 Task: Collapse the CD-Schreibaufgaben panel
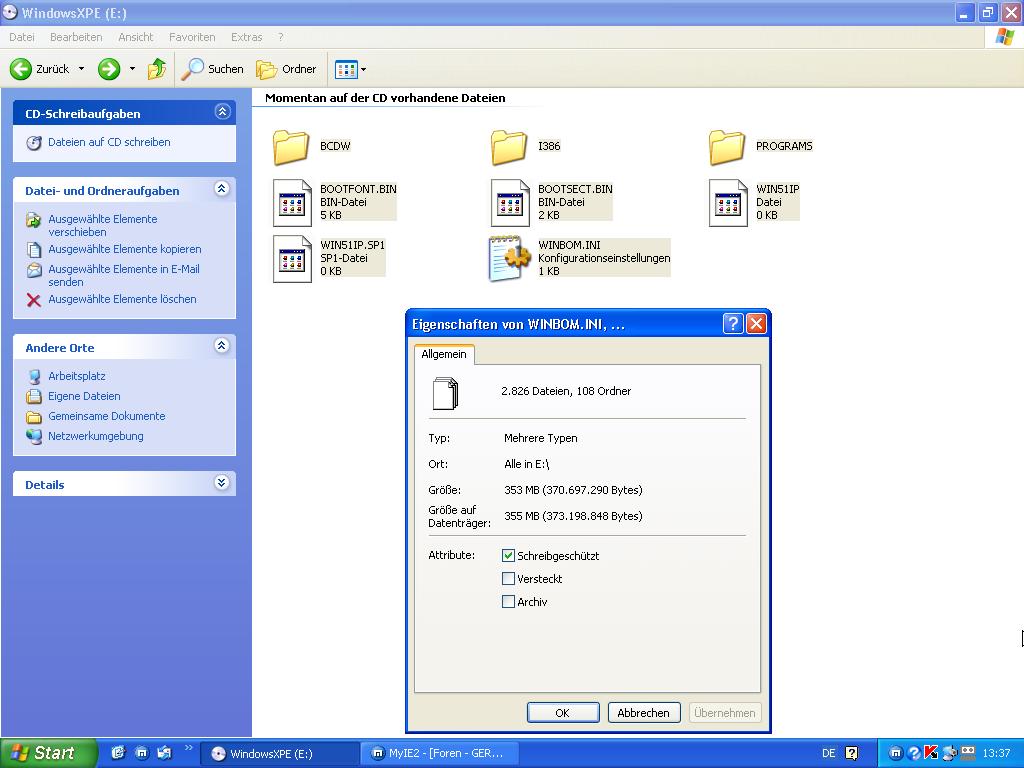[x=222, y=112]
